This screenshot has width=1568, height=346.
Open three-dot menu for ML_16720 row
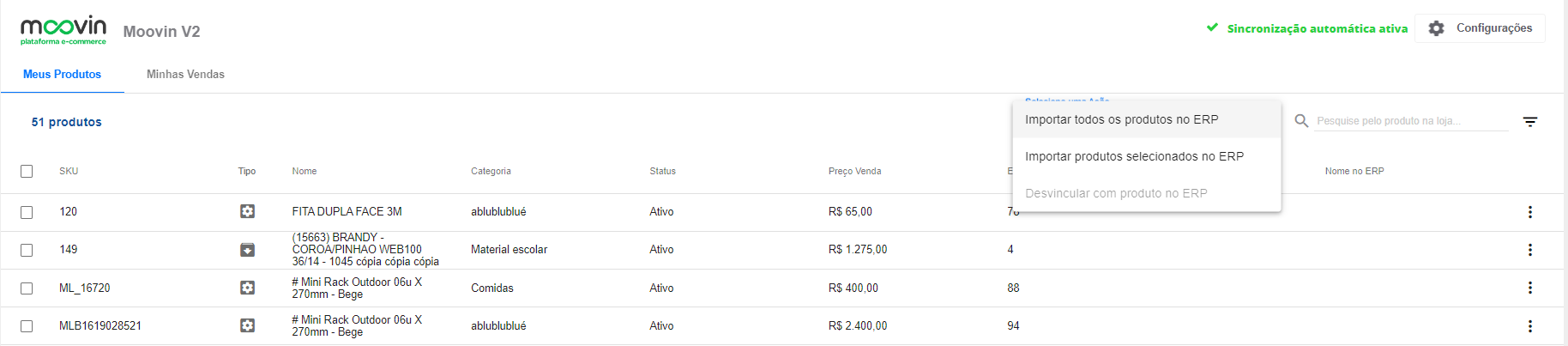[1529, 288]
